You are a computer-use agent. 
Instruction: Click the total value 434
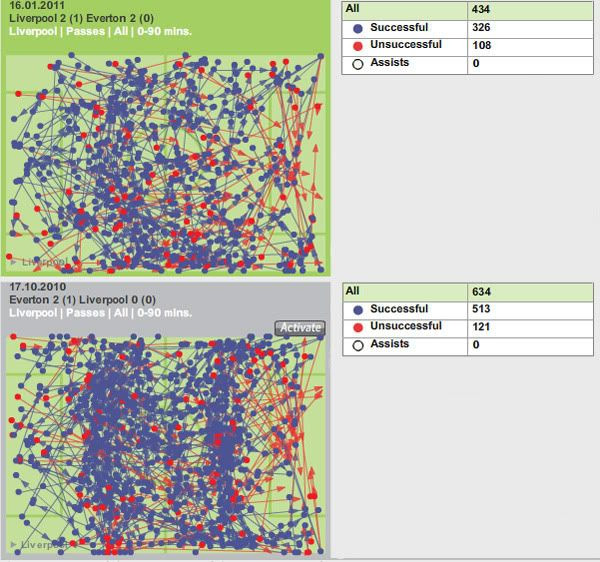(x=481, y=9)
